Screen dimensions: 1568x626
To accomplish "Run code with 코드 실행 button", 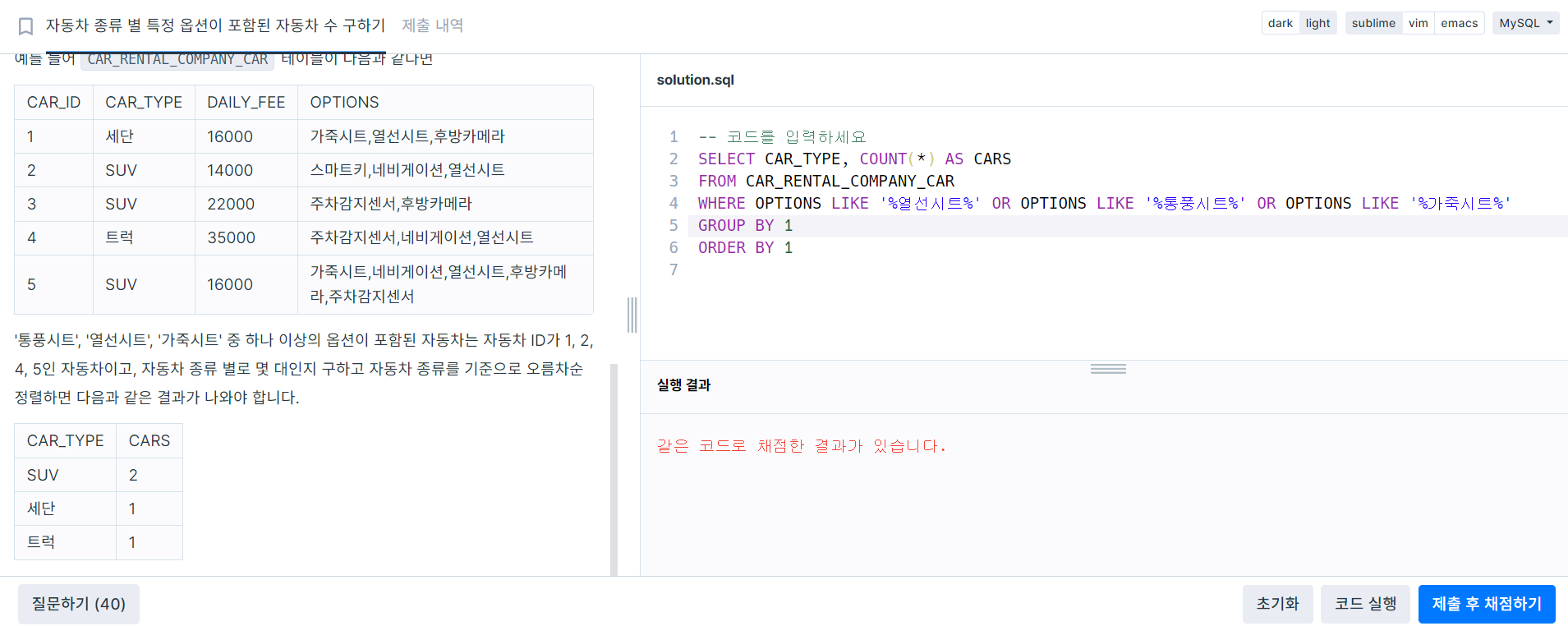I will point(1365,604).
